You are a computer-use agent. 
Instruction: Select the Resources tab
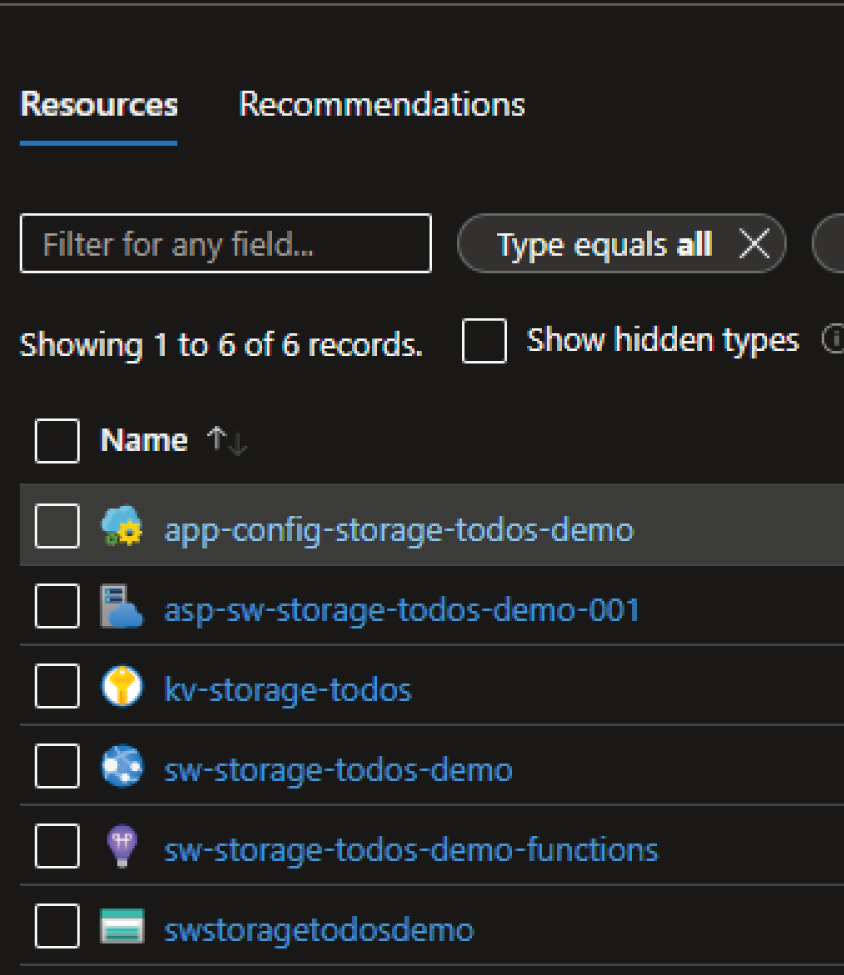click(99, 105)
